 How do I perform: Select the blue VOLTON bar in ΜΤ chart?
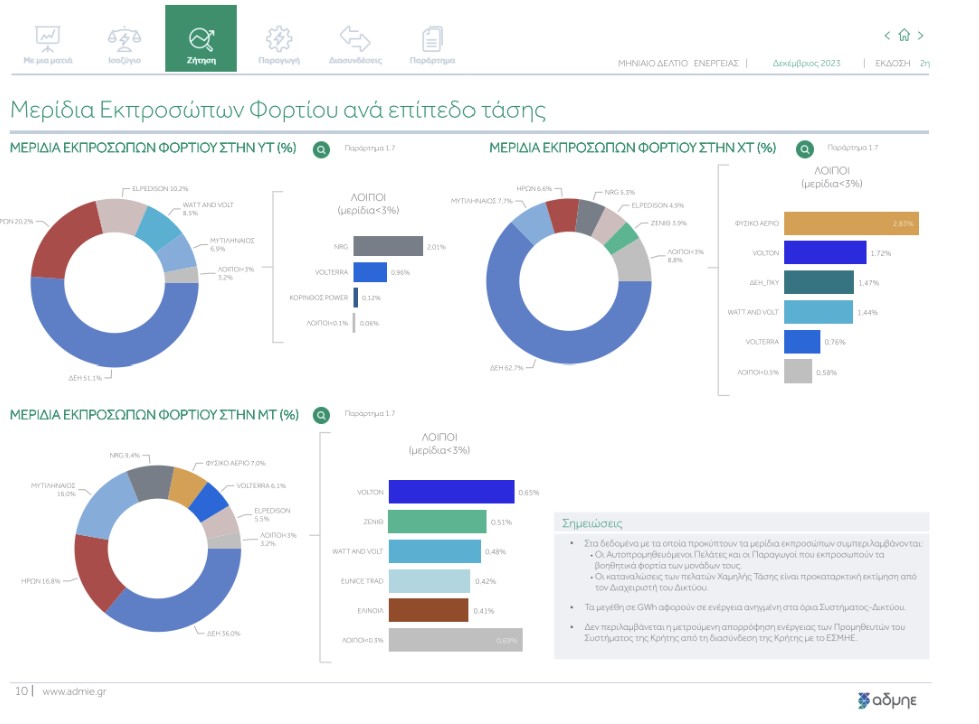click(x=451, y=492)
